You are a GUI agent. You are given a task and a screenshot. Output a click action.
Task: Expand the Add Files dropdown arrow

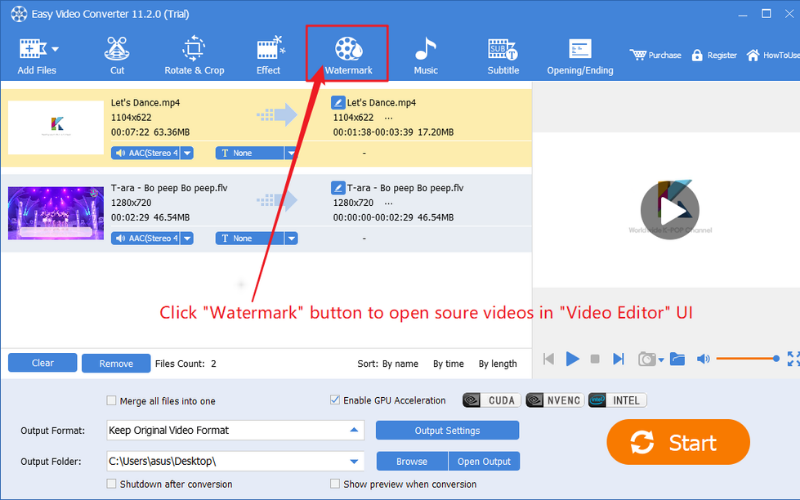55,49
